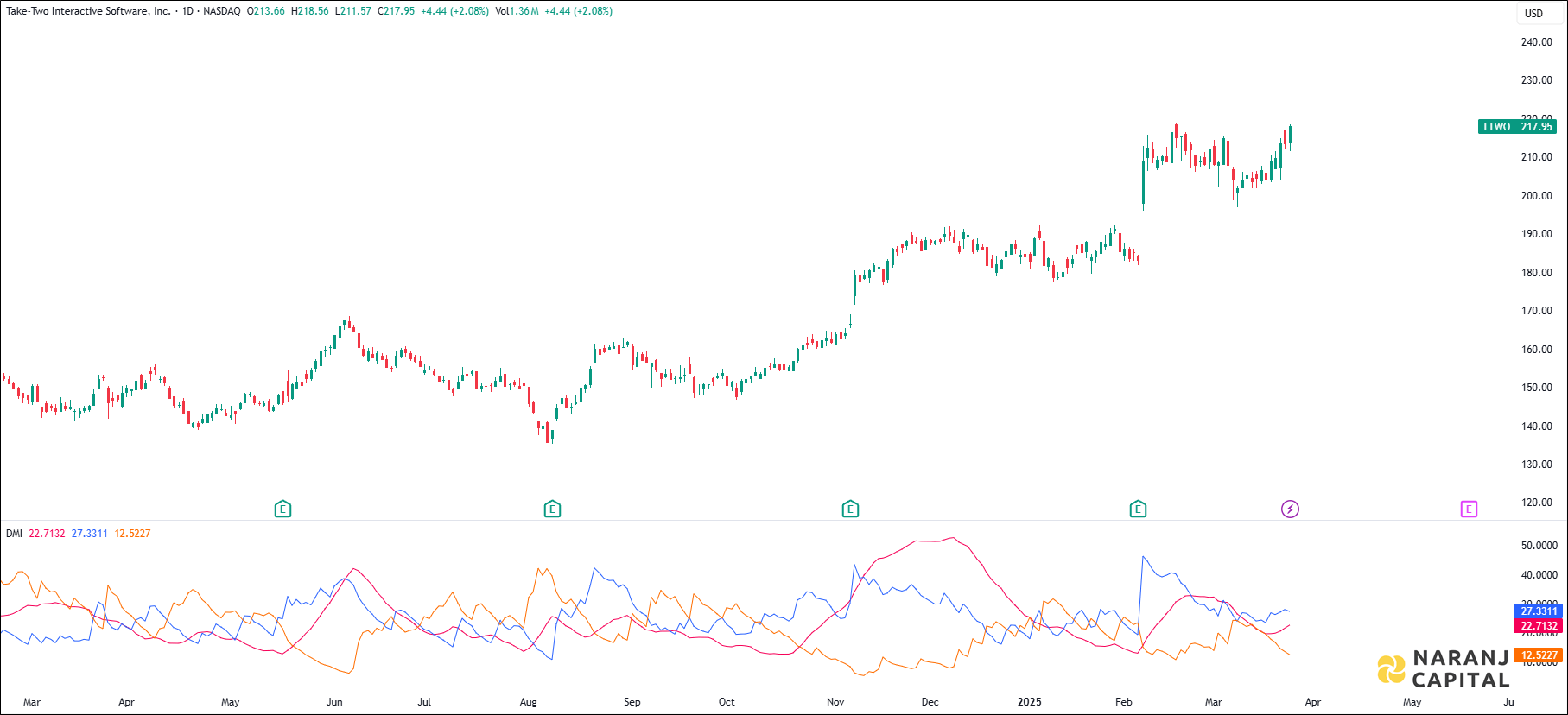Click the magenta upcoming earnings E marker
This screenshot has height=715, width=1568.
pos(1469,509)
